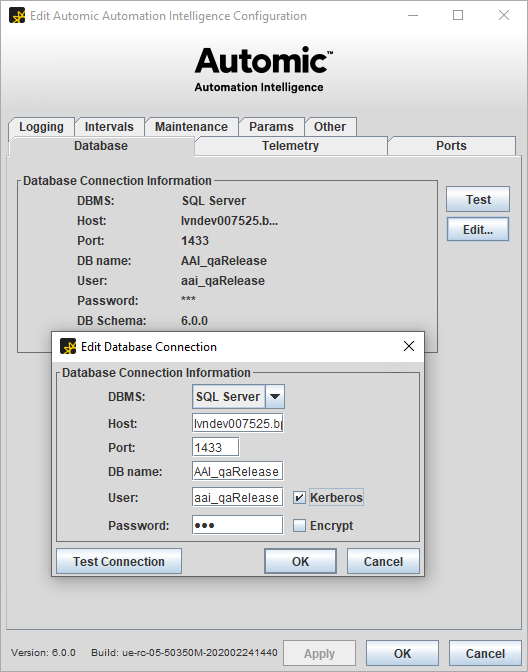Click the Test button in main window
This screenshot has height=672, width=528.
pos(478,199)
